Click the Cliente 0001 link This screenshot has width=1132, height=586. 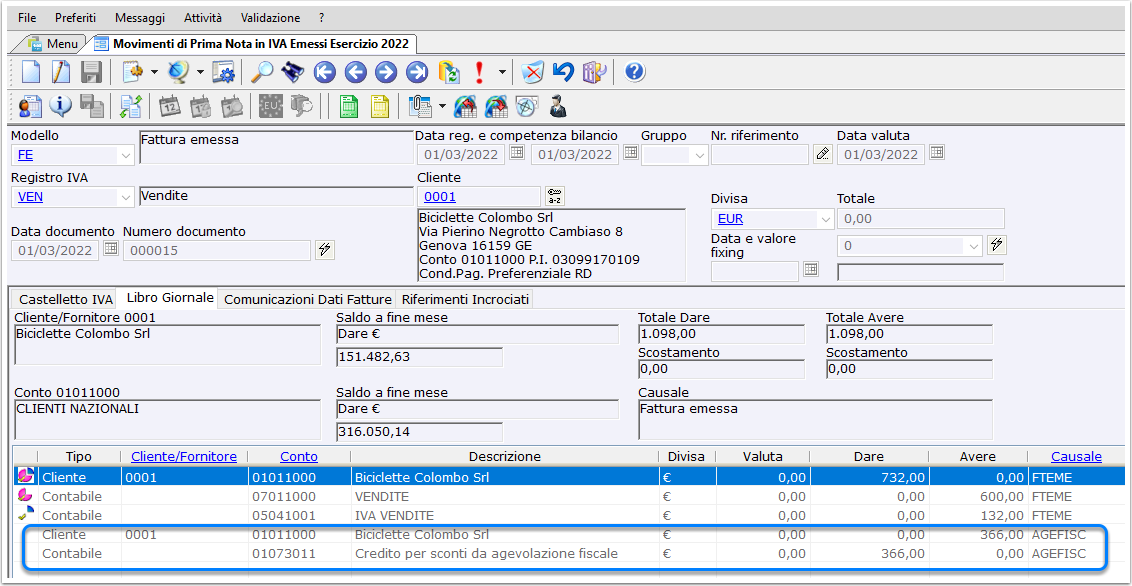tap(440, 196)
